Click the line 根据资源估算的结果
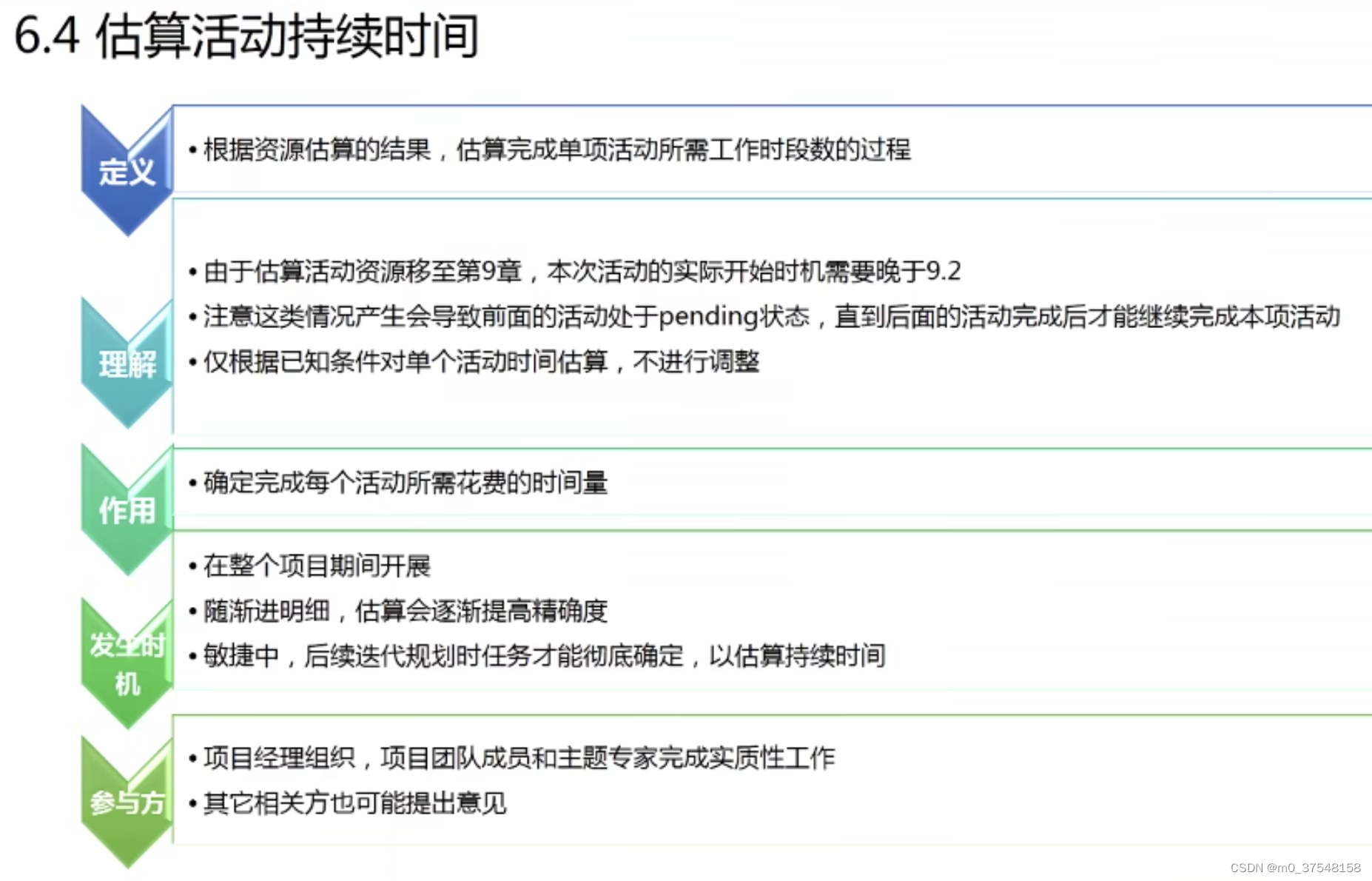The image size is (1372, 881). [x=550, y=150]
